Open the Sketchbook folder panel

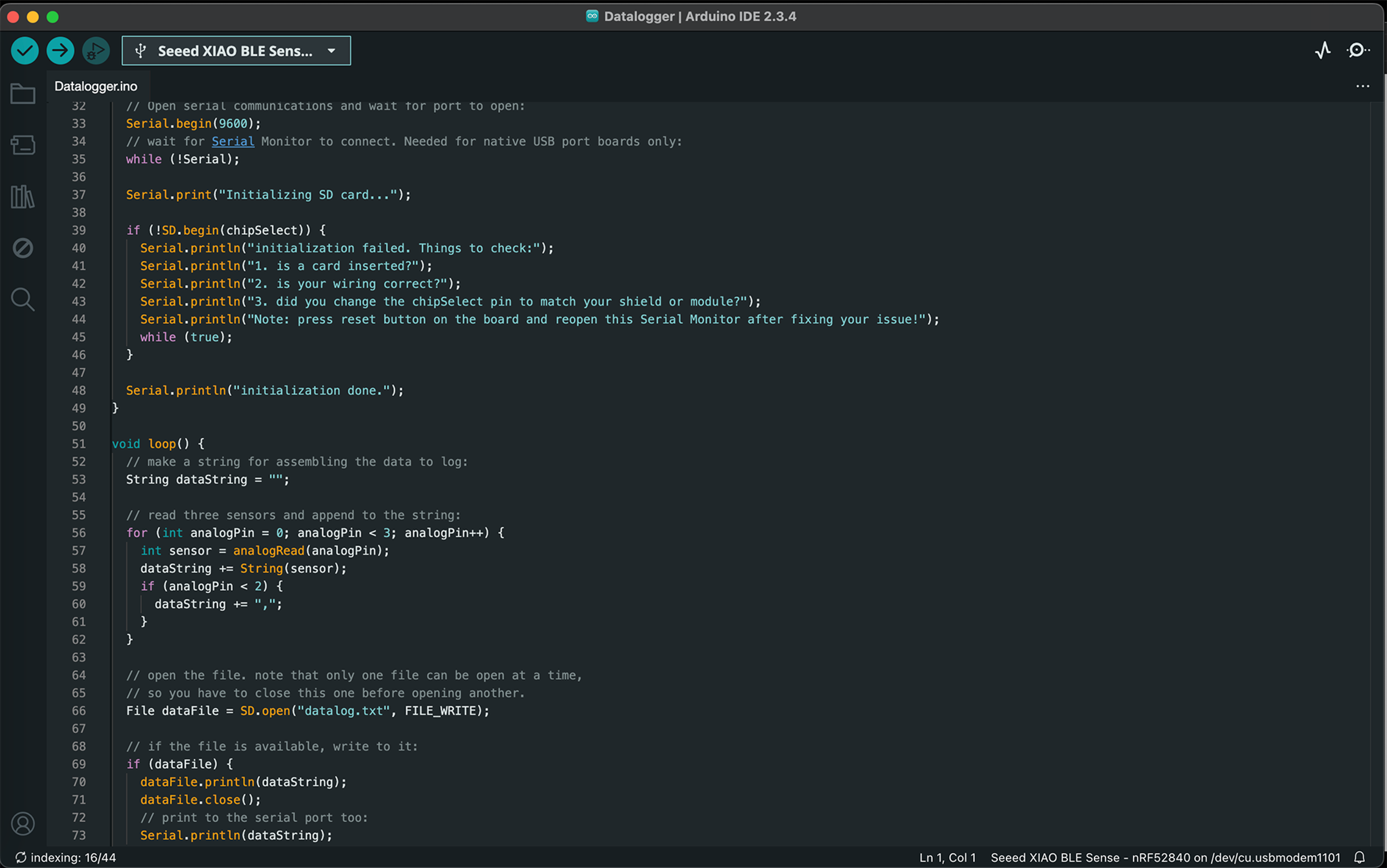pos(23,94)
